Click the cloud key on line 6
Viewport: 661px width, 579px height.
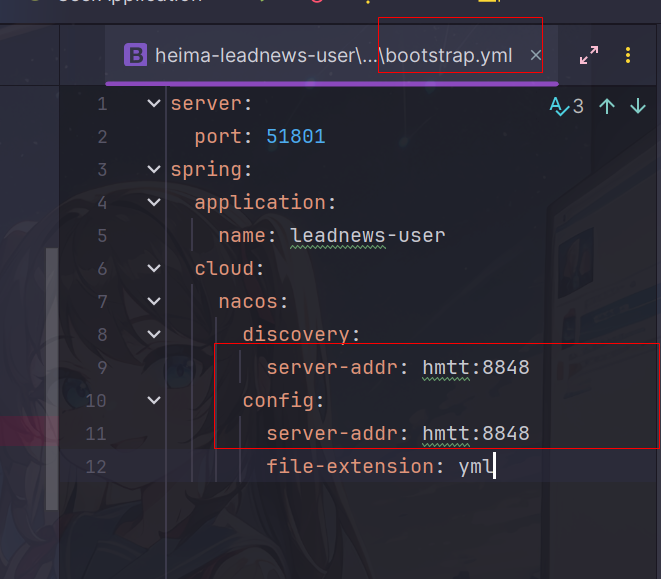point(224,268)
